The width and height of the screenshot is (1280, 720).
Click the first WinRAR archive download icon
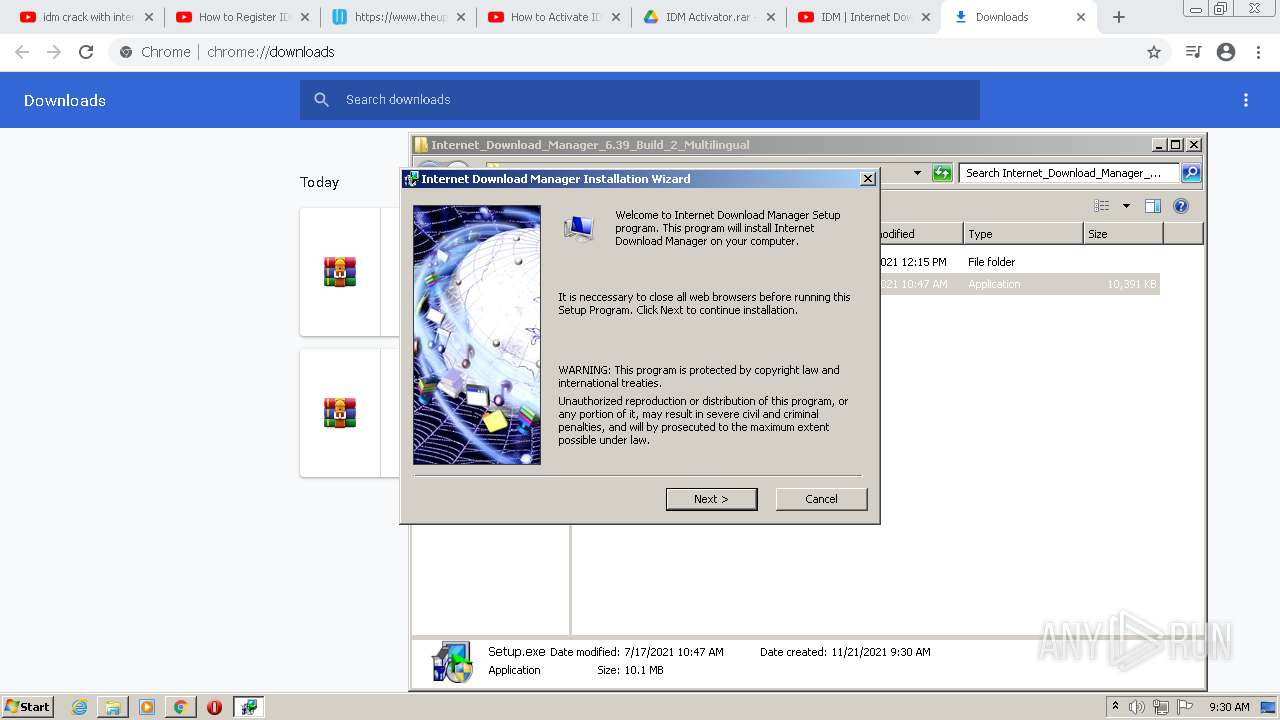[x=340, y=272]
